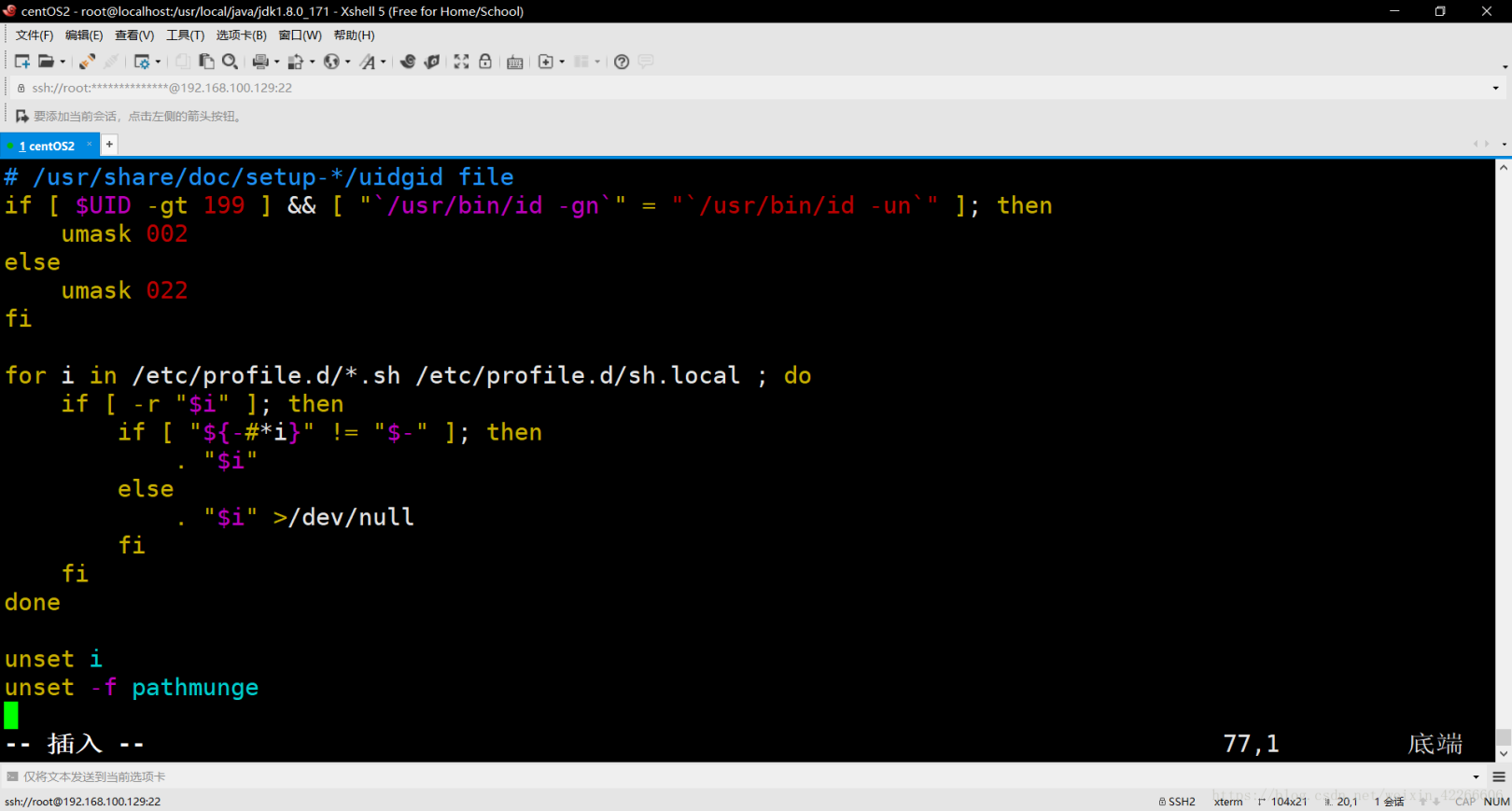Click the Xagent leaf icon
Viewport: 1512px width, 811px height.
point(431,62)
